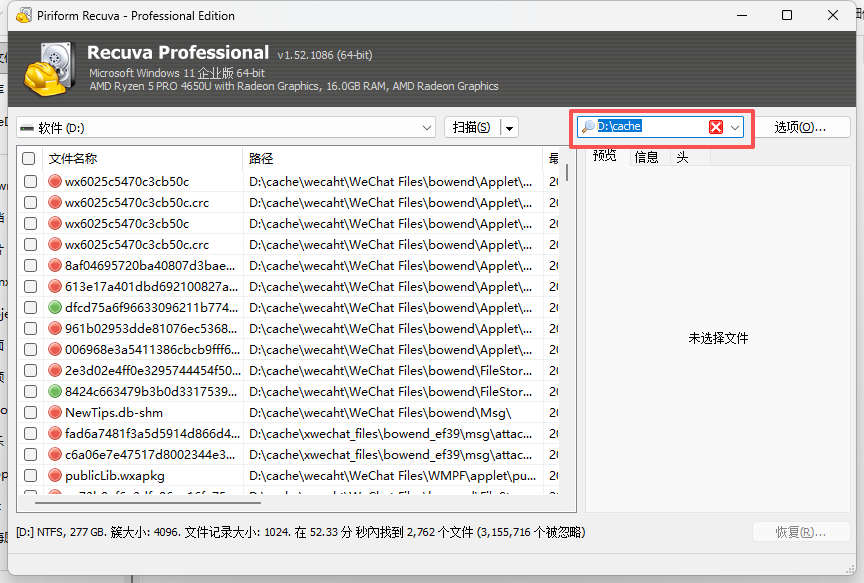
Task: Click the 恢复(R)... button
Action: pyautogui.click(x=801, y=532)
